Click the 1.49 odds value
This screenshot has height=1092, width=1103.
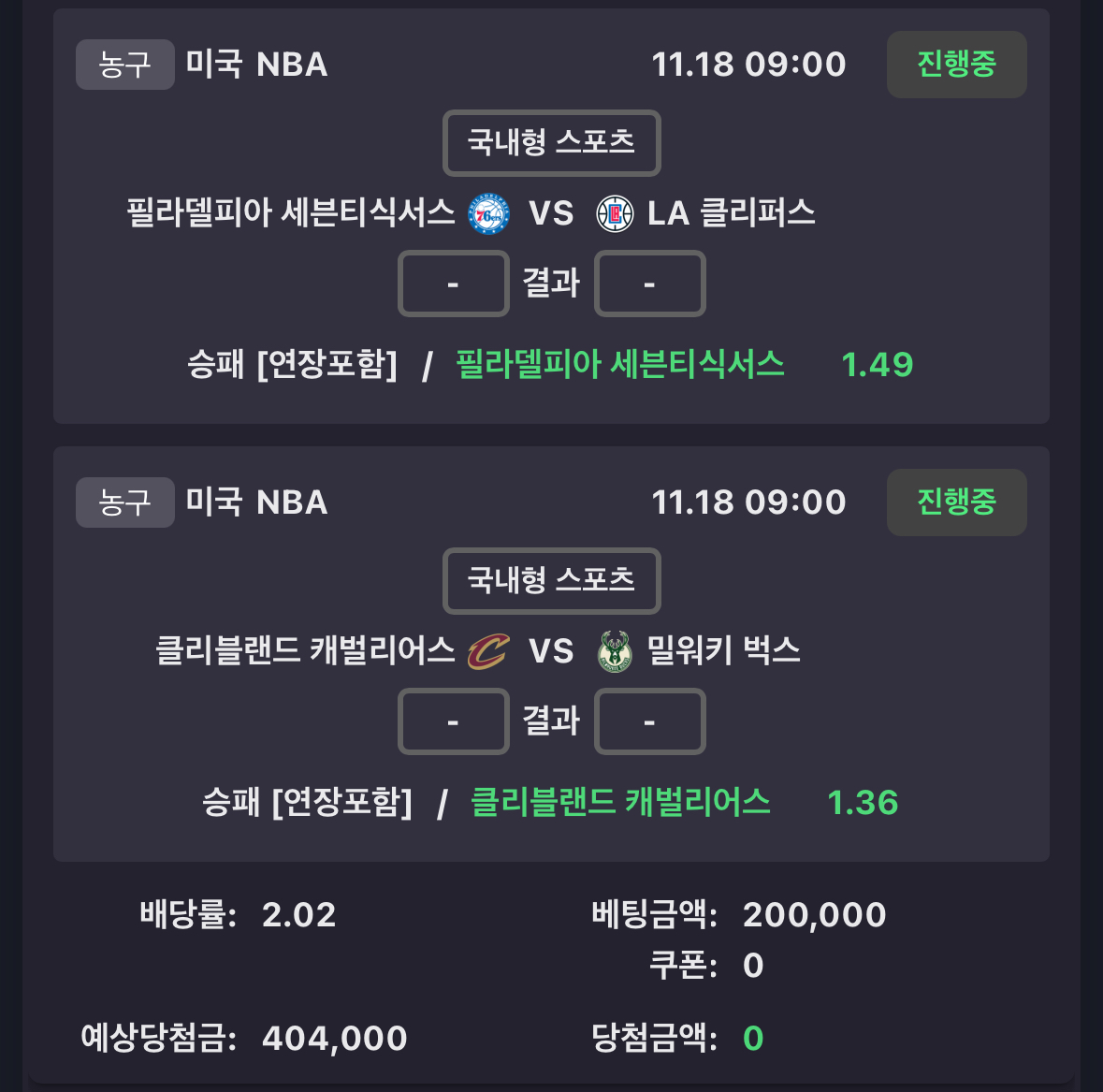pyautogui.click(x=877, y=364)
